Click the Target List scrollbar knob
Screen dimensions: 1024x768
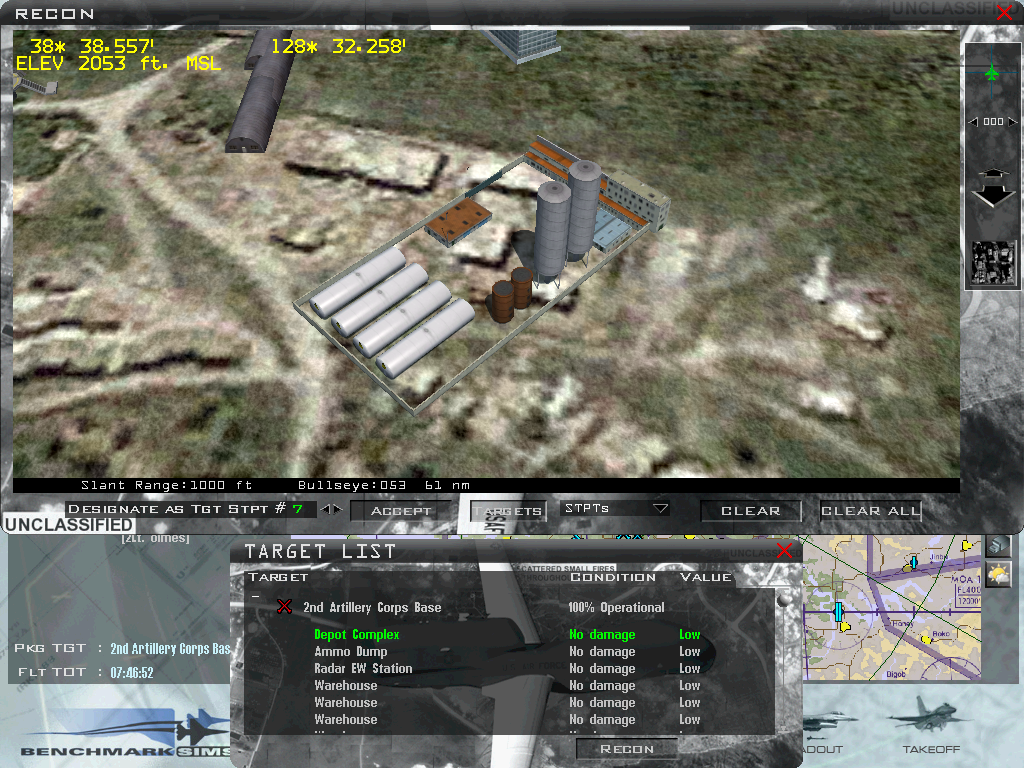(784, 598)
